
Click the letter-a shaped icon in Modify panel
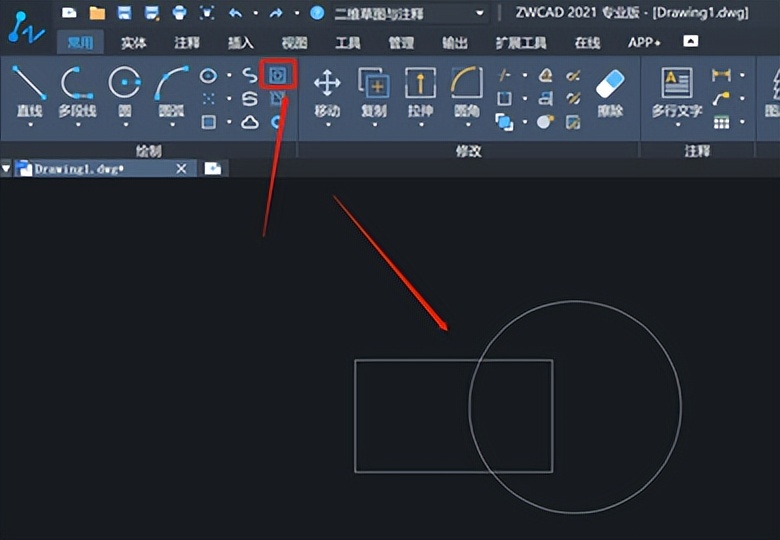(546, 98)
